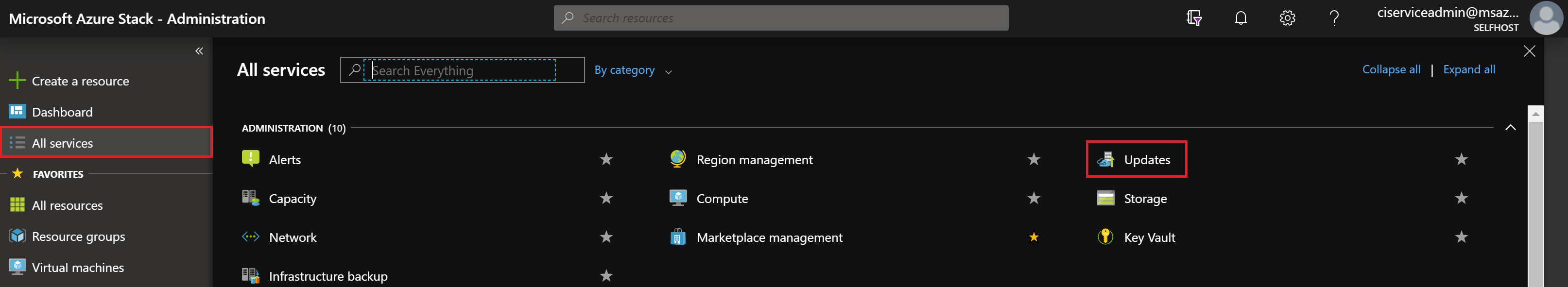Focus the Search resources field
1568x287 pixels.
click(780, 18)
